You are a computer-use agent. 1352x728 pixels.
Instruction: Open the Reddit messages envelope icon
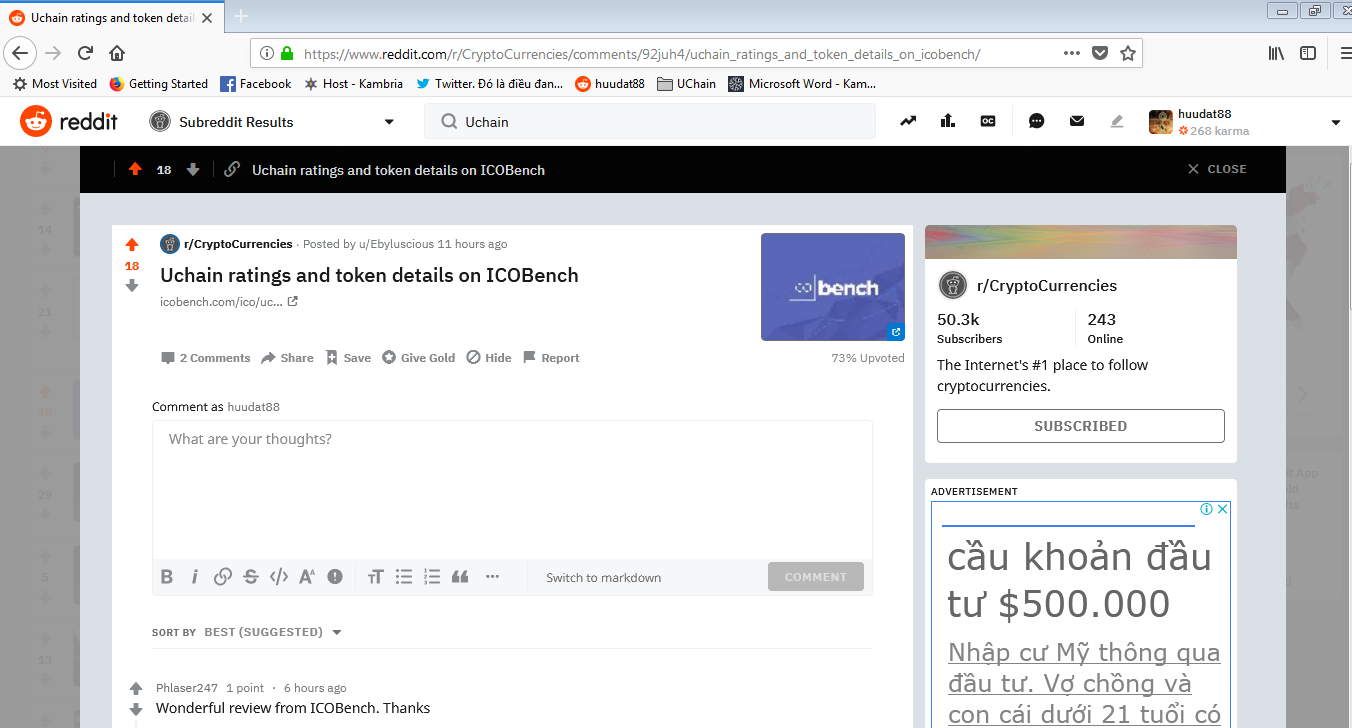(1077, 121)
